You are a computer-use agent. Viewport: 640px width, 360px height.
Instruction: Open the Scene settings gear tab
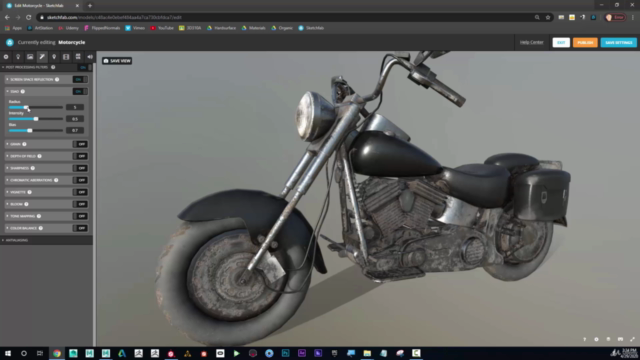[x=6, y=57]
